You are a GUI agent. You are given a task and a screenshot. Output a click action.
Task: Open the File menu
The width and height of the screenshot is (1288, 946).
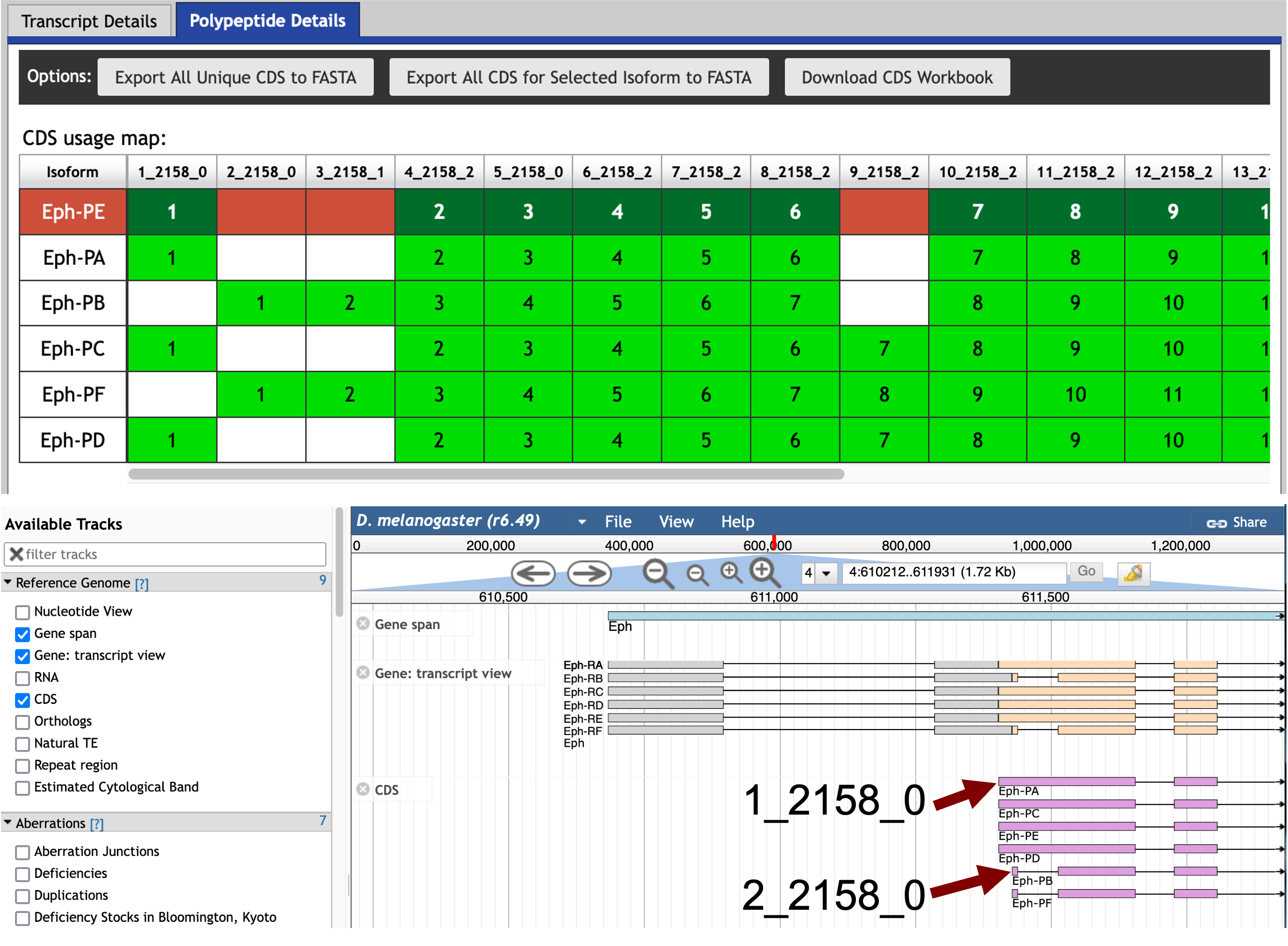(618, 522)
